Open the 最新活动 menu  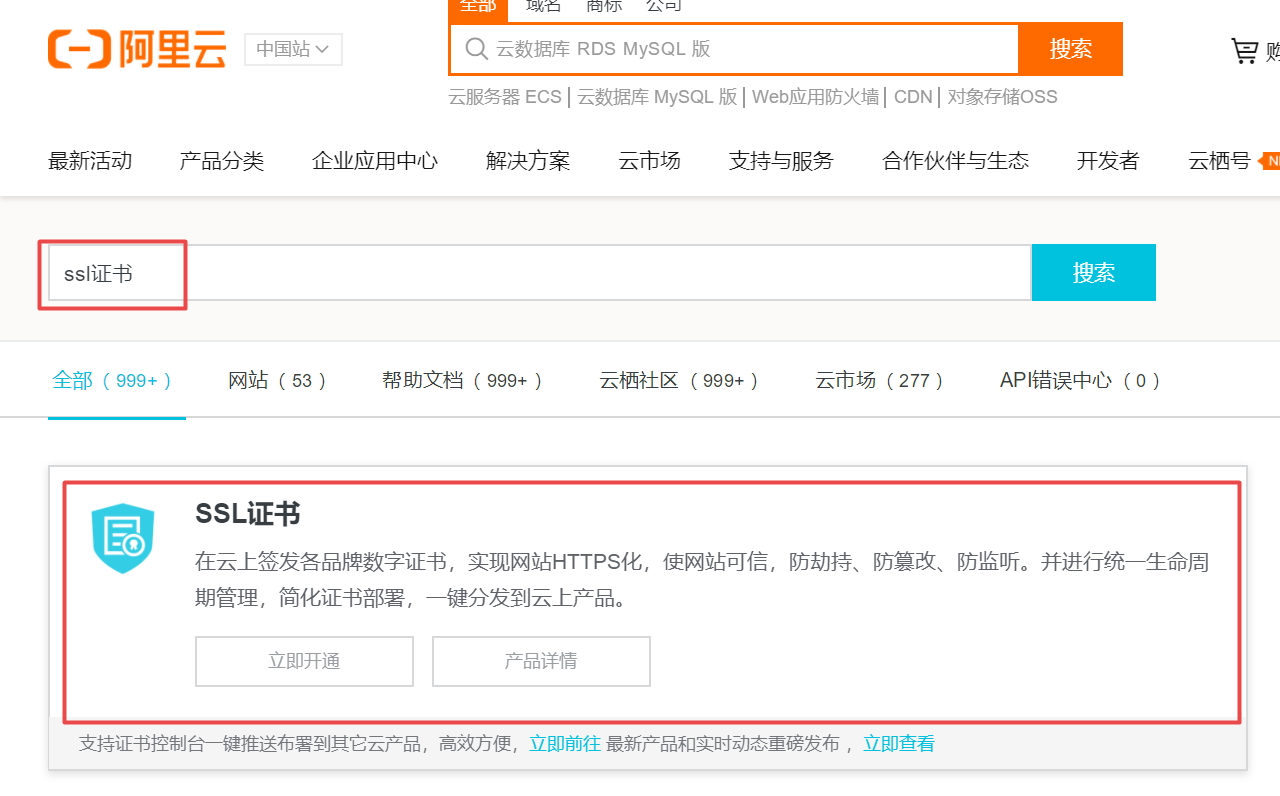[x=90, y=161]
